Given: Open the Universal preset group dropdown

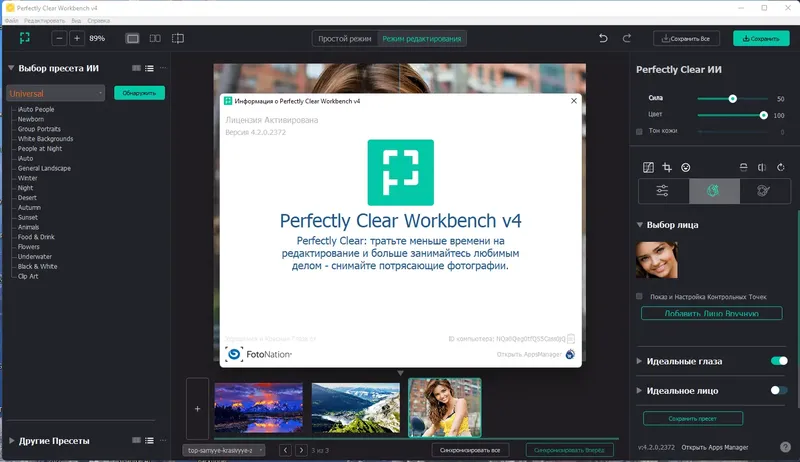Looking at the screenshot, I should coord(56,93).
